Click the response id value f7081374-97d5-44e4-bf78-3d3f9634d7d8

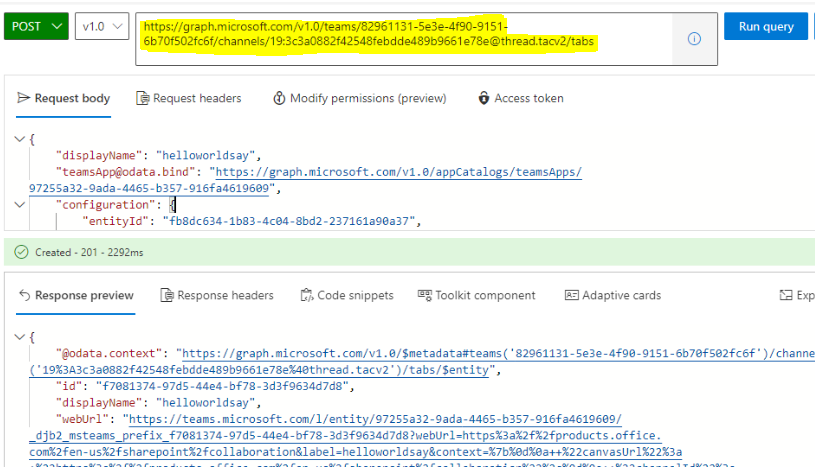(222, 386)
